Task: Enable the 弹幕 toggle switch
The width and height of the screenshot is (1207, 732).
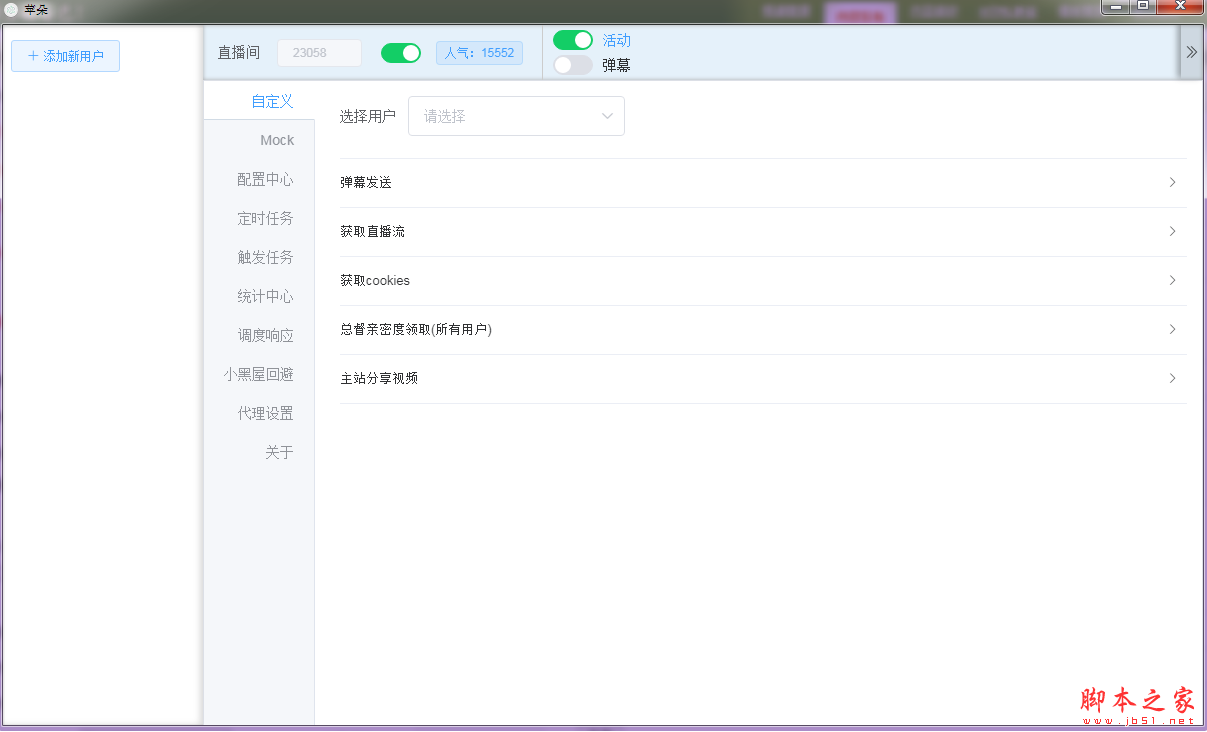Action: click(x=572, y=65)
